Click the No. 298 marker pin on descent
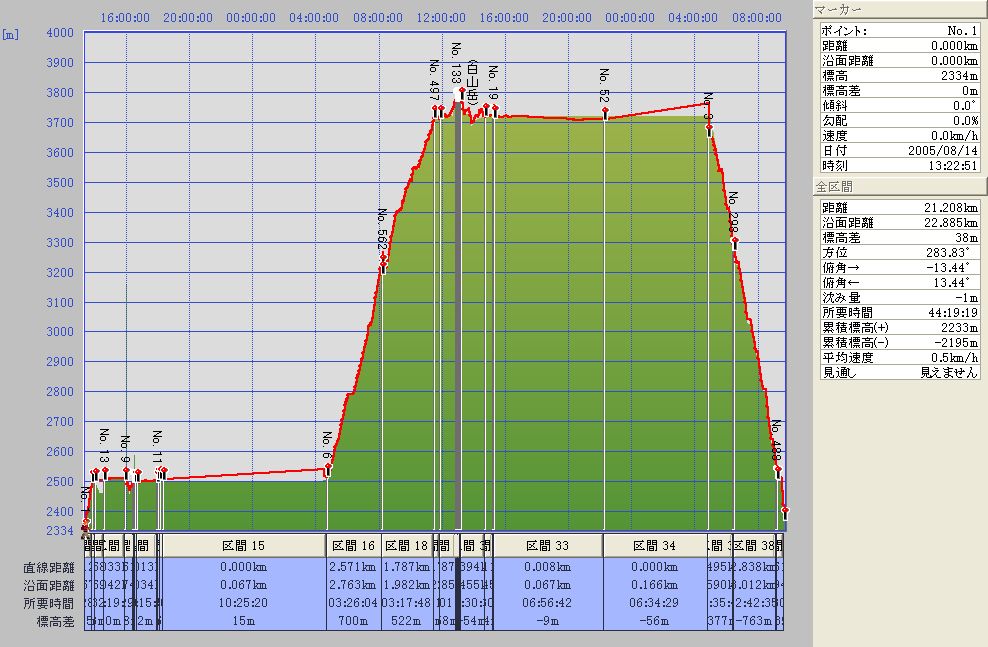 pos(734,241)
